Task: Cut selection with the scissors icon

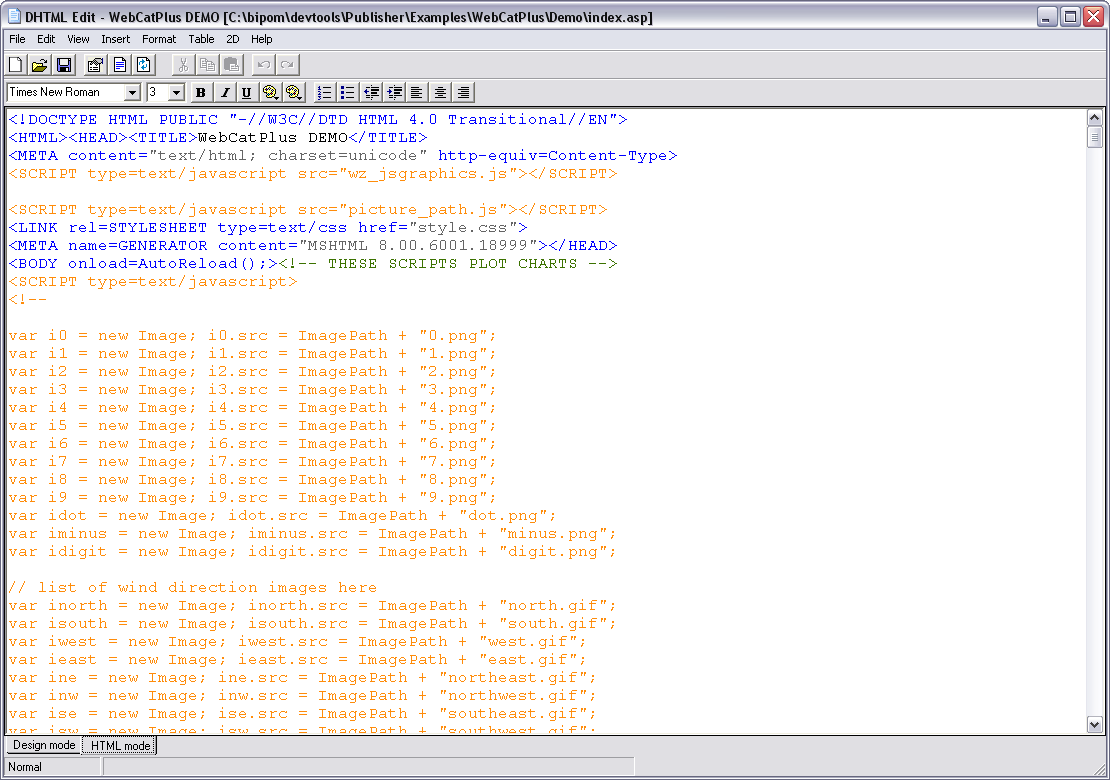Action: pos(183,65)
